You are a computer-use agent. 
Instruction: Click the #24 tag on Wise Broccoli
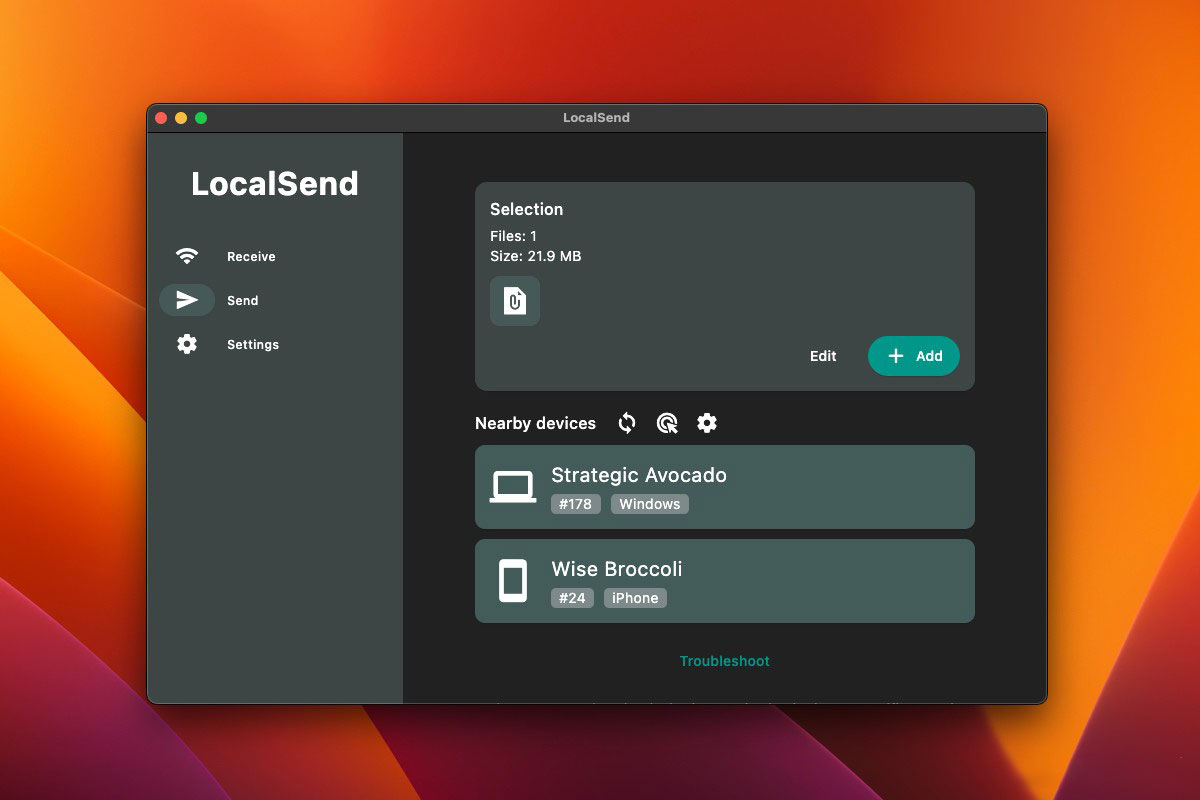[x=572, y=598]
